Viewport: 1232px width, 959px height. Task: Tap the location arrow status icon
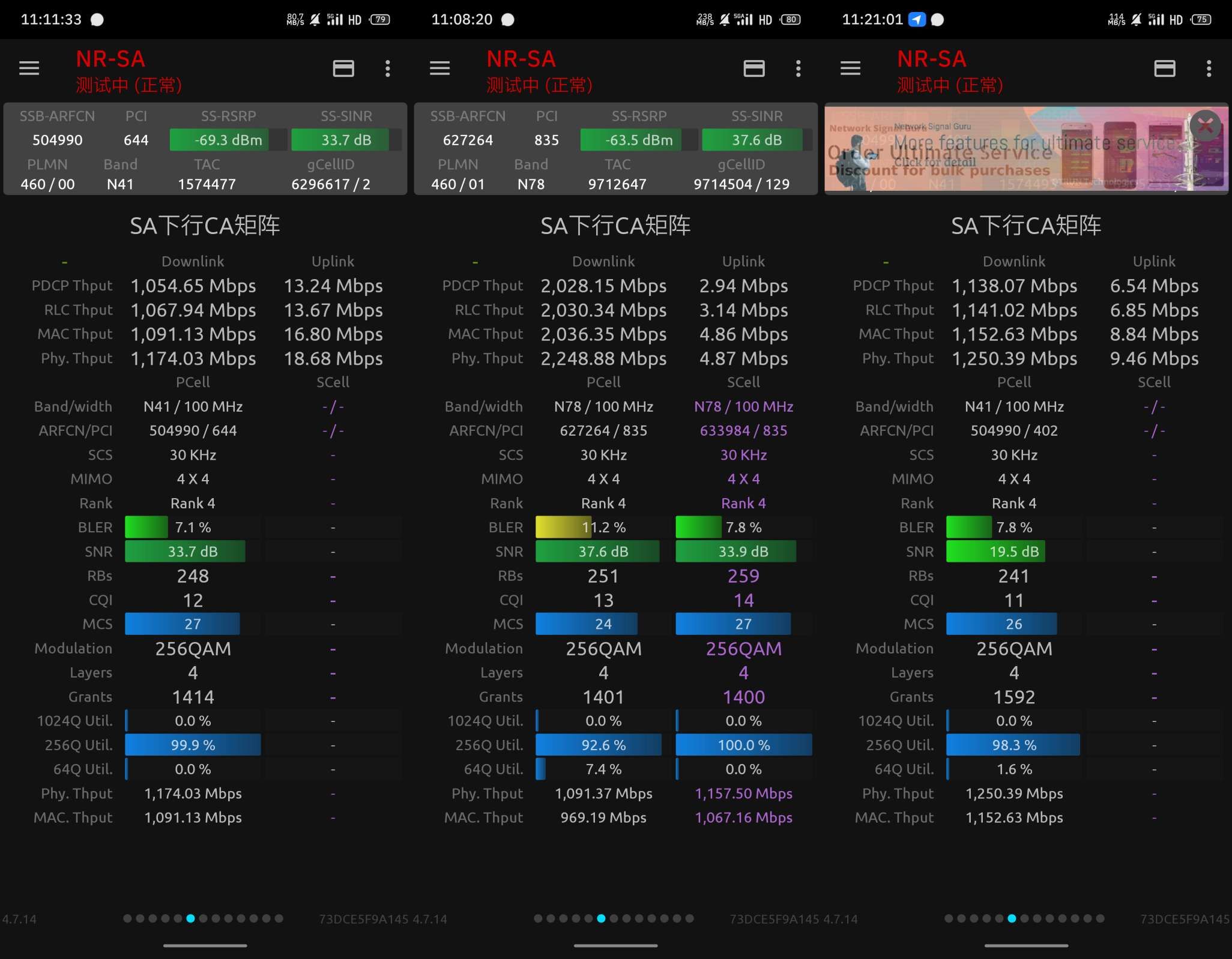(917, 19)
